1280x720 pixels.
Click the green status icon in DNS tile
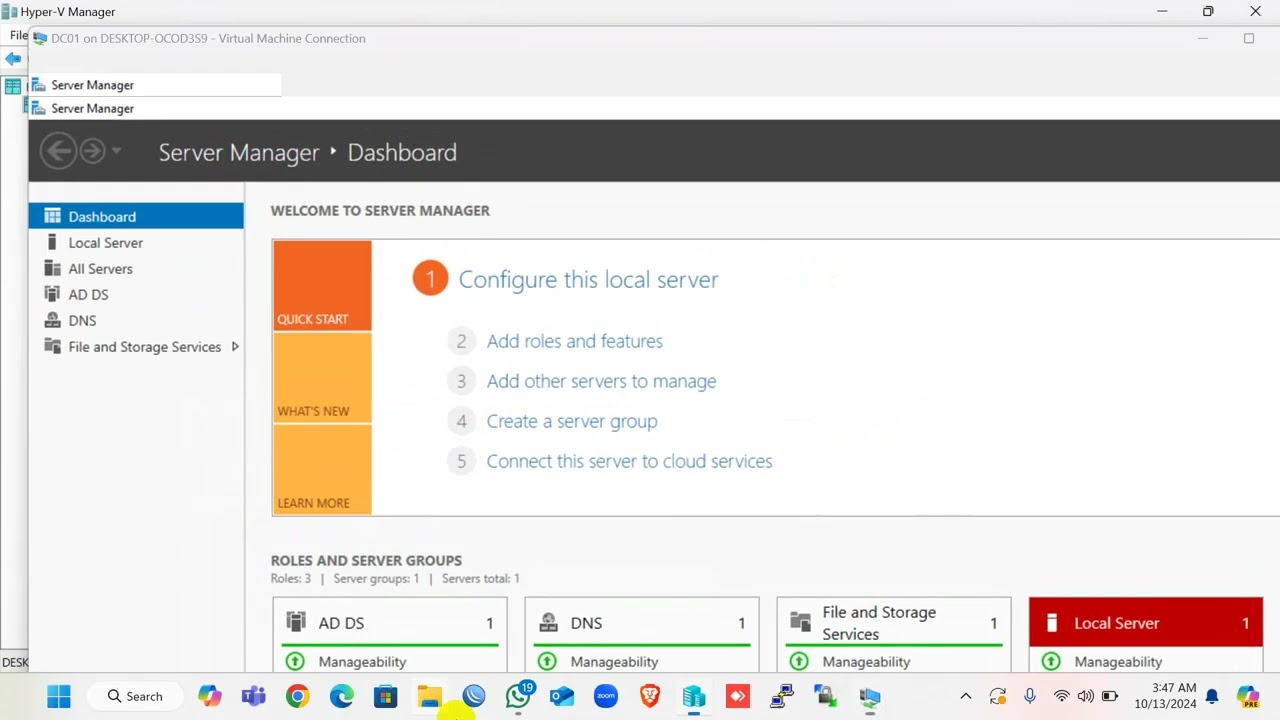(x=547, y=661)
